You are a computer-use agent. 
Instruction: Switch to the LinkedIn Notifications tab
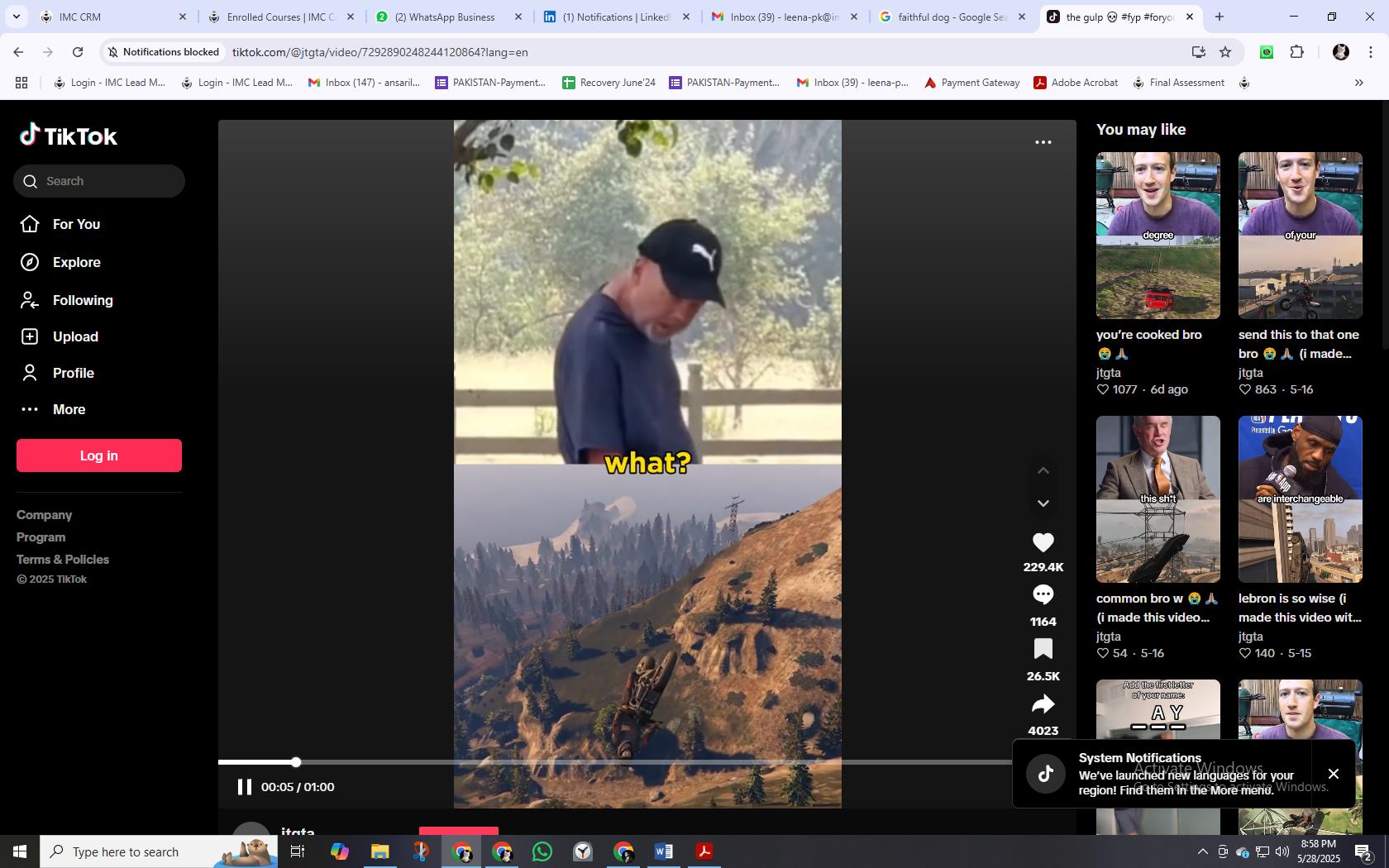[618, 17]
